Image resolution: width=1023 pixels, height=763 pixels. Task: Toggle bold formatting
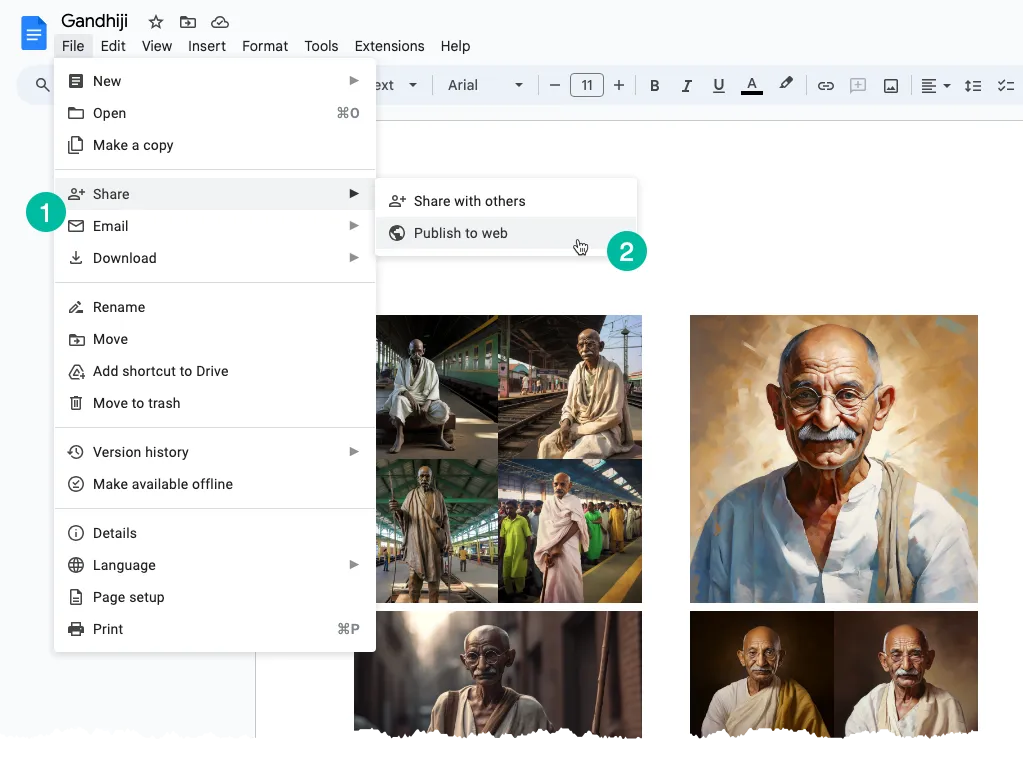click(654, 85)
